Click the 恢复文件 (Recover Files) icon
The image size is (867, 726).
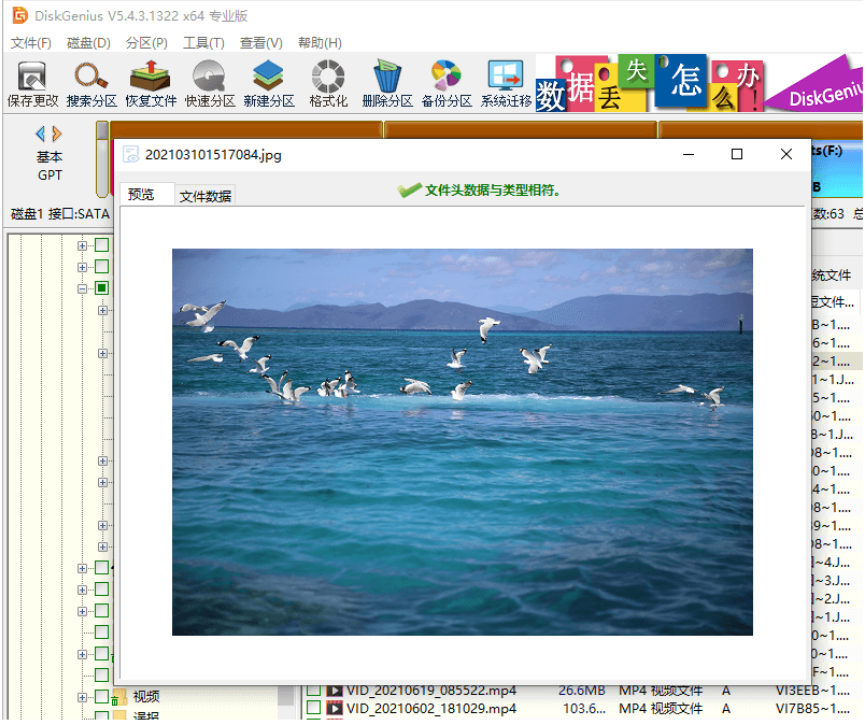point(150,84)
